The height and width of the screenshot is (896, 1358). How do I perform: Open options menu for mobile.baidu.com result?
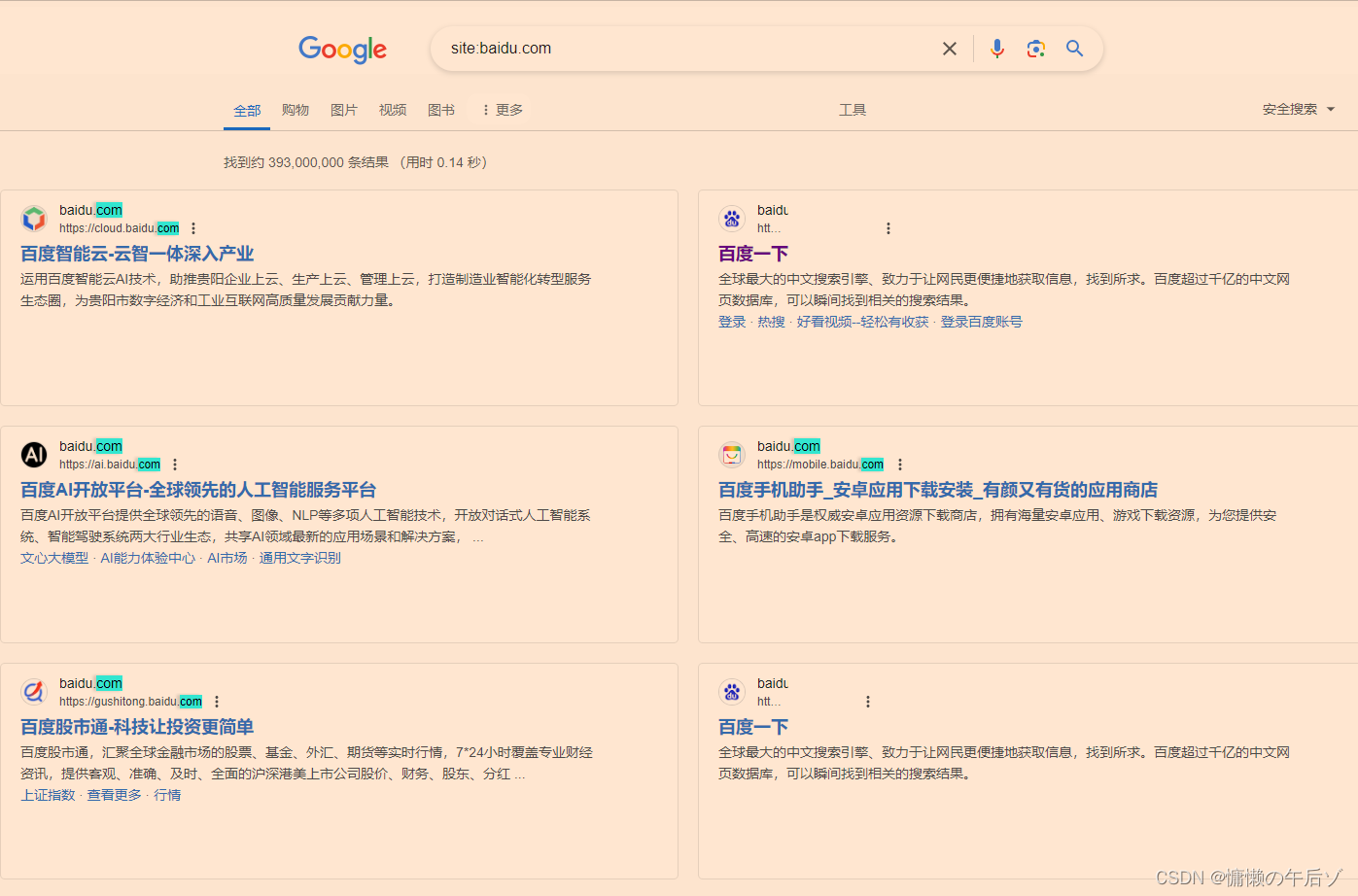point(900,465)
